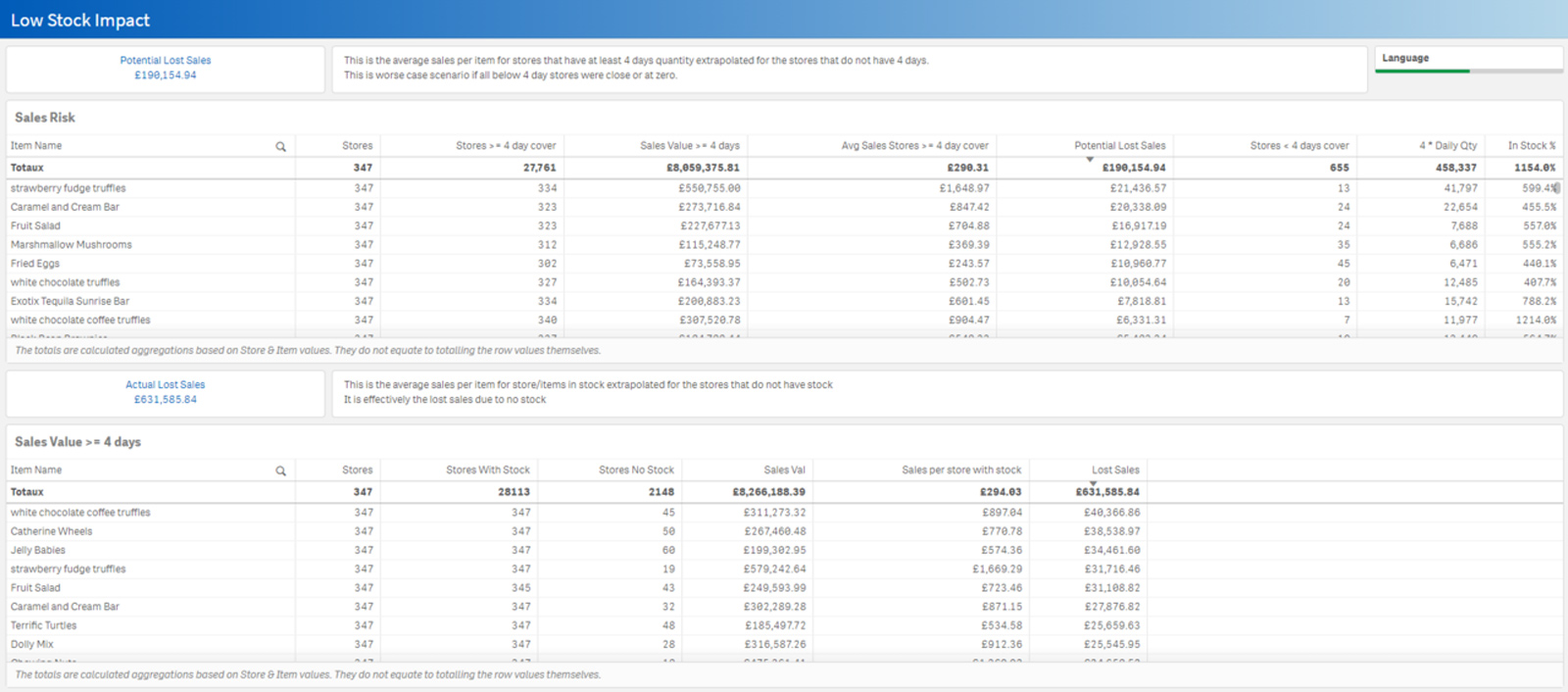
Task: Click sales value £579,242.64
Action: (x=774, y=569)
